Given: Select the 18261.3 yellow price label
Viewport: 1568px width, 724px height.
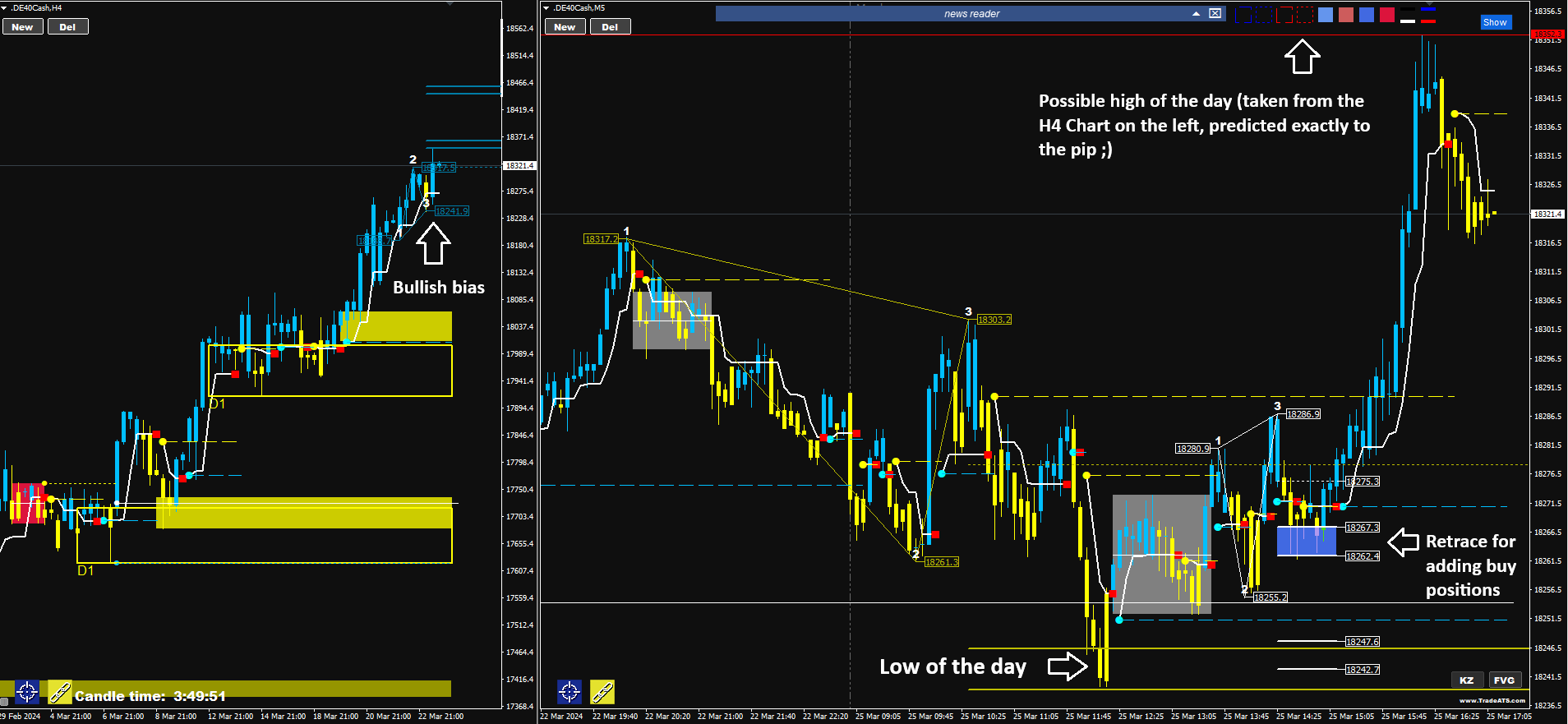Looking at the screenshot, I should [x=942, y=562].
